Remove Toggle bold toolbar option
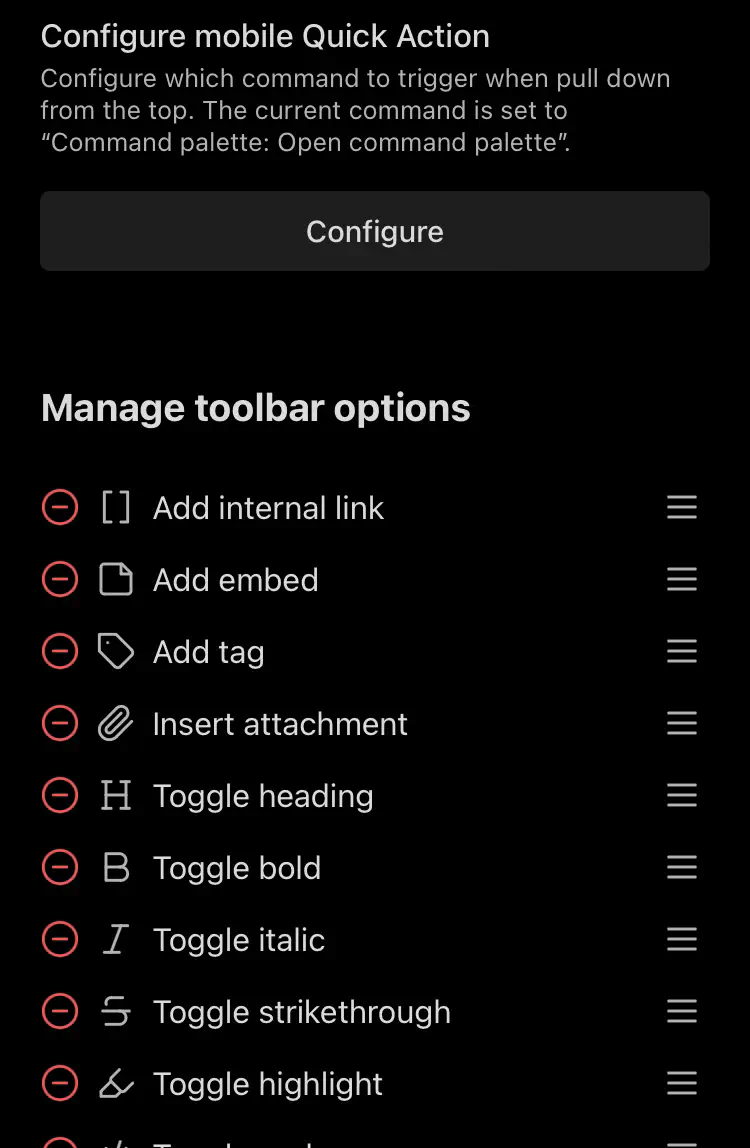This screenshot has width=750, height=1148. coord(60,868)
